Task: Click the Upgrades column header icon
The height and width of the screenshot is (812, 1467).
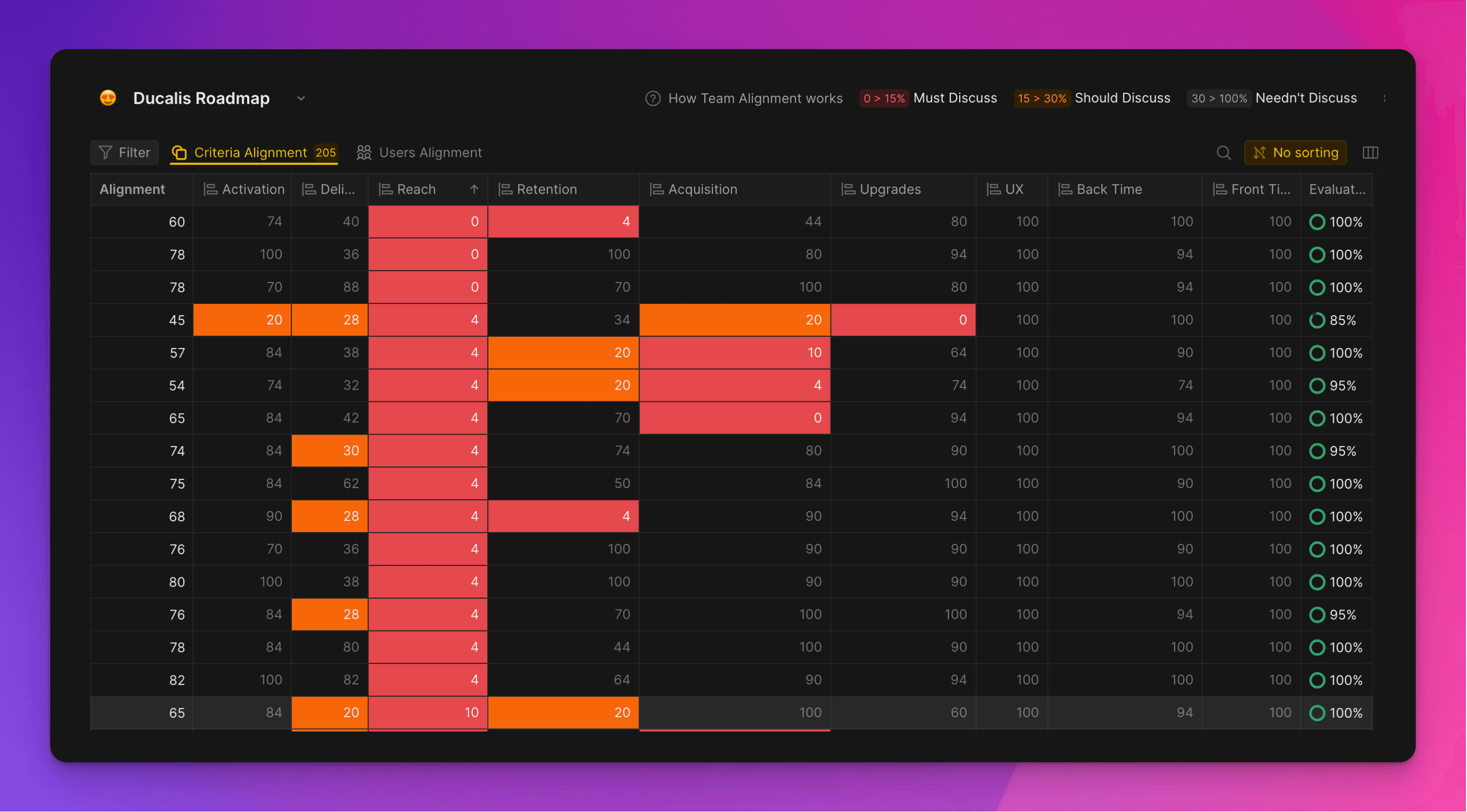Action: pos(848,190)
